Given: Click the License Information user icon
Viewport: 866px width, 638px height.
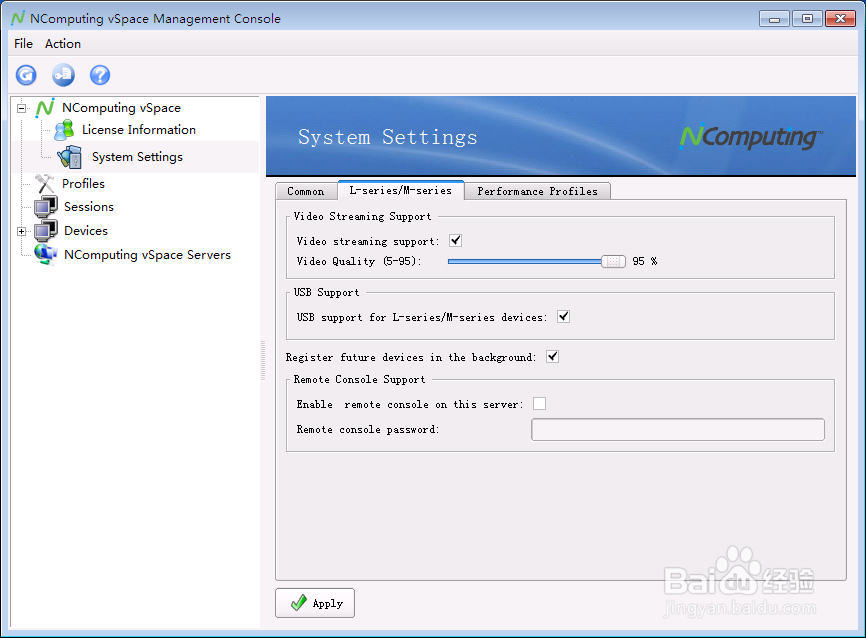Looking at the screenshot, I should (x=64, y=130).
